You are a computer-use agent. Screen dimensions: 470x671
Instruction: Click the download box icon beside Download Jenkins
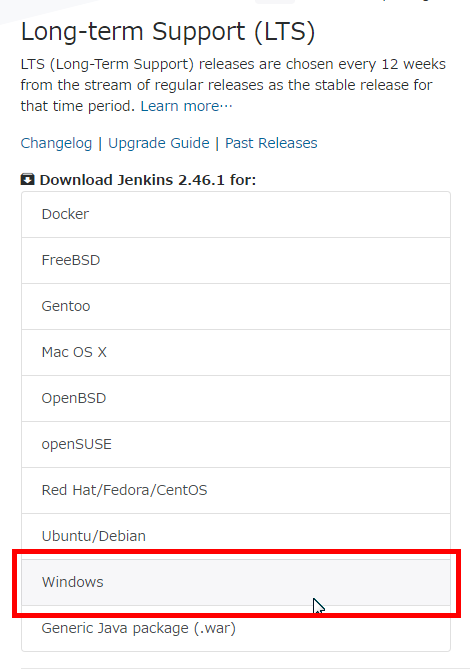click(27, 179)
